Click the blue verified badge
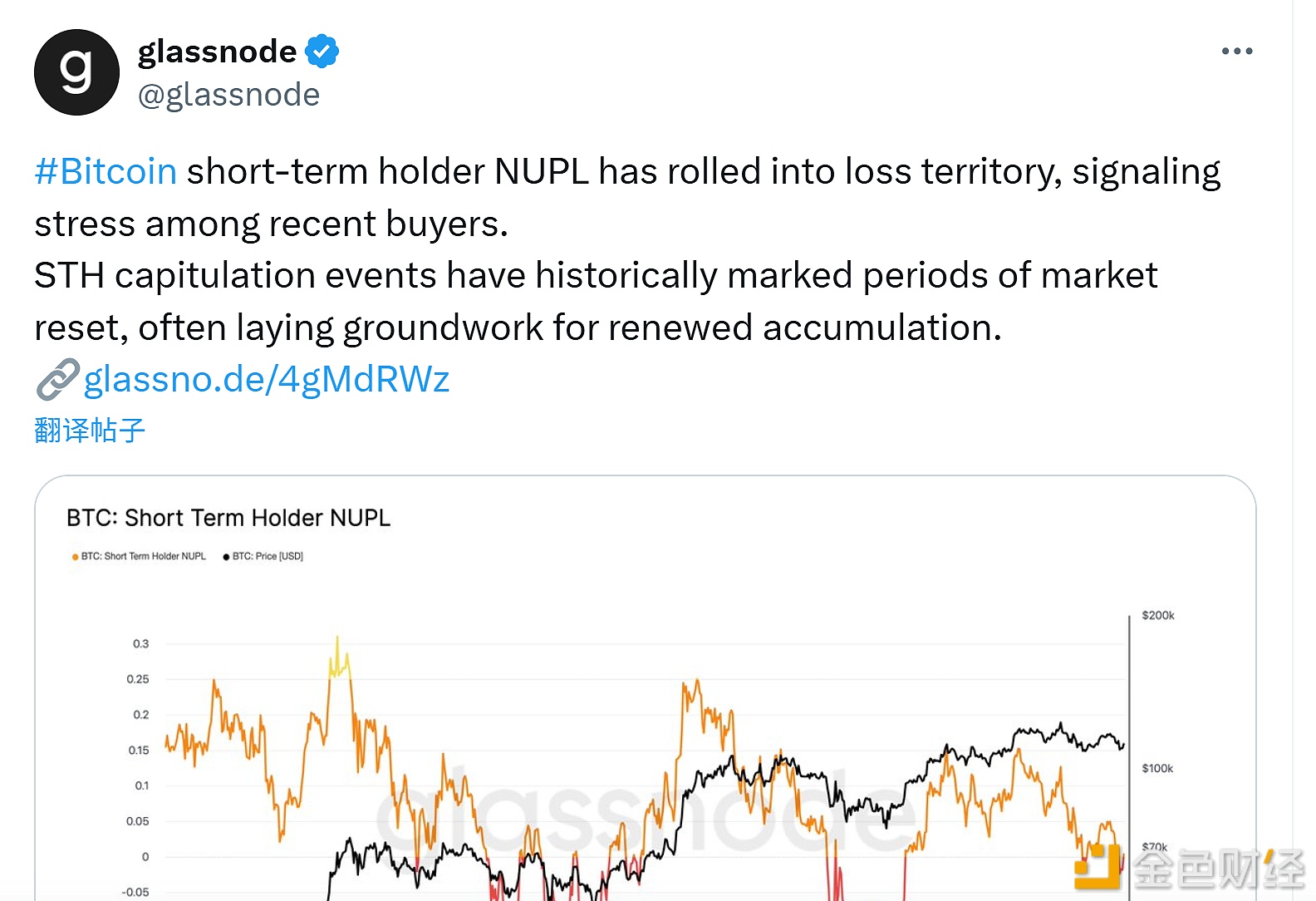The width and height of the screenshot is (1316, 901). point(322,52)
